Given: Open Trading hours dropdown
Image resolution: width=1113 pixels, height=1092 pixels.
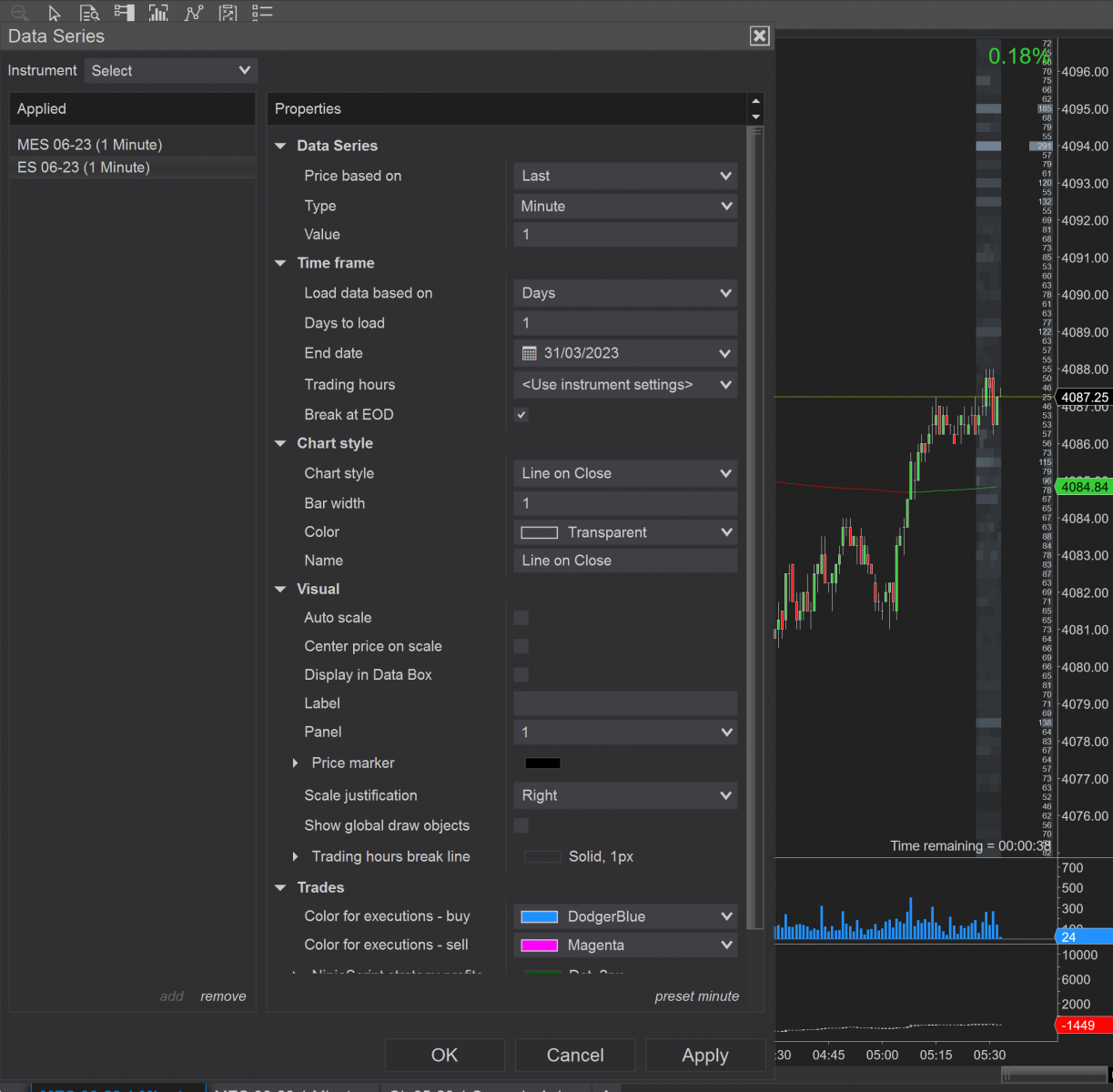Looking at the screenshot, I should 625,385.
